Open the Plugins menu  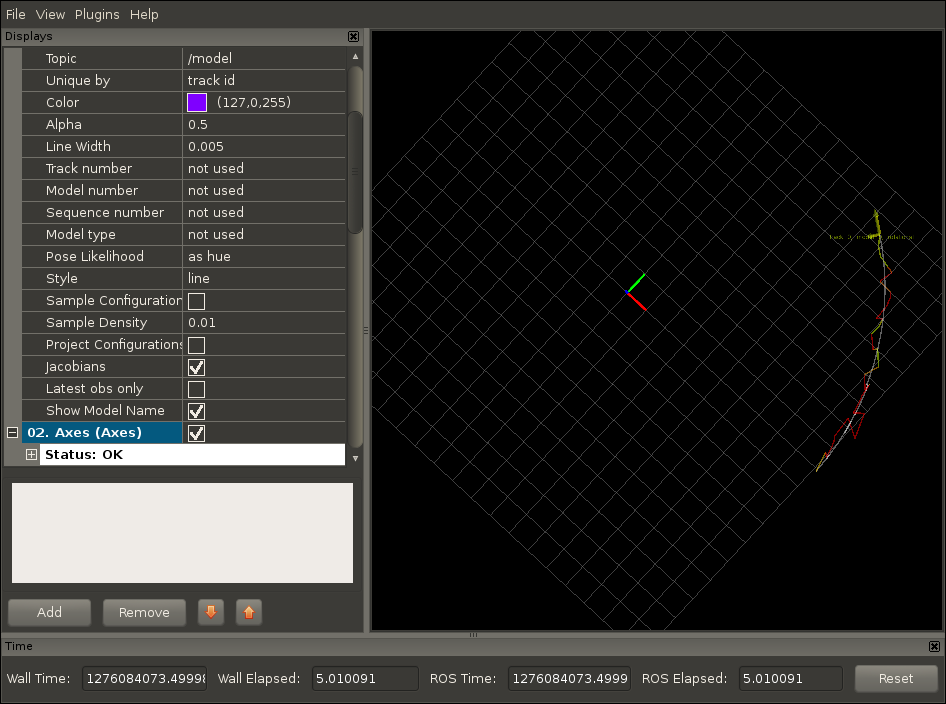point(97,14)
